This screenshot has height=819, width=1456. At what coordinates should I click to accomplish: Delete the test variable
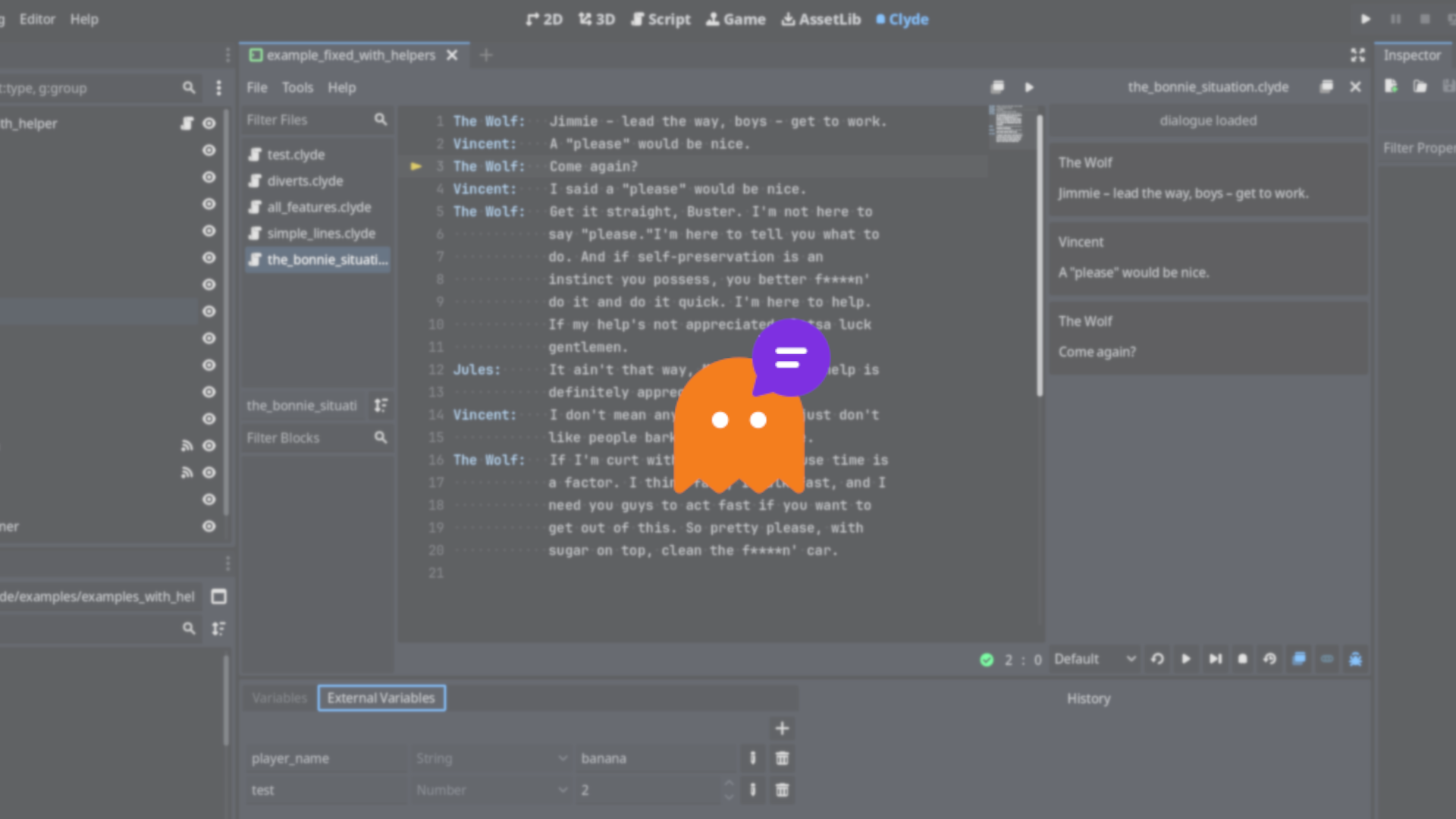(782, 790)
